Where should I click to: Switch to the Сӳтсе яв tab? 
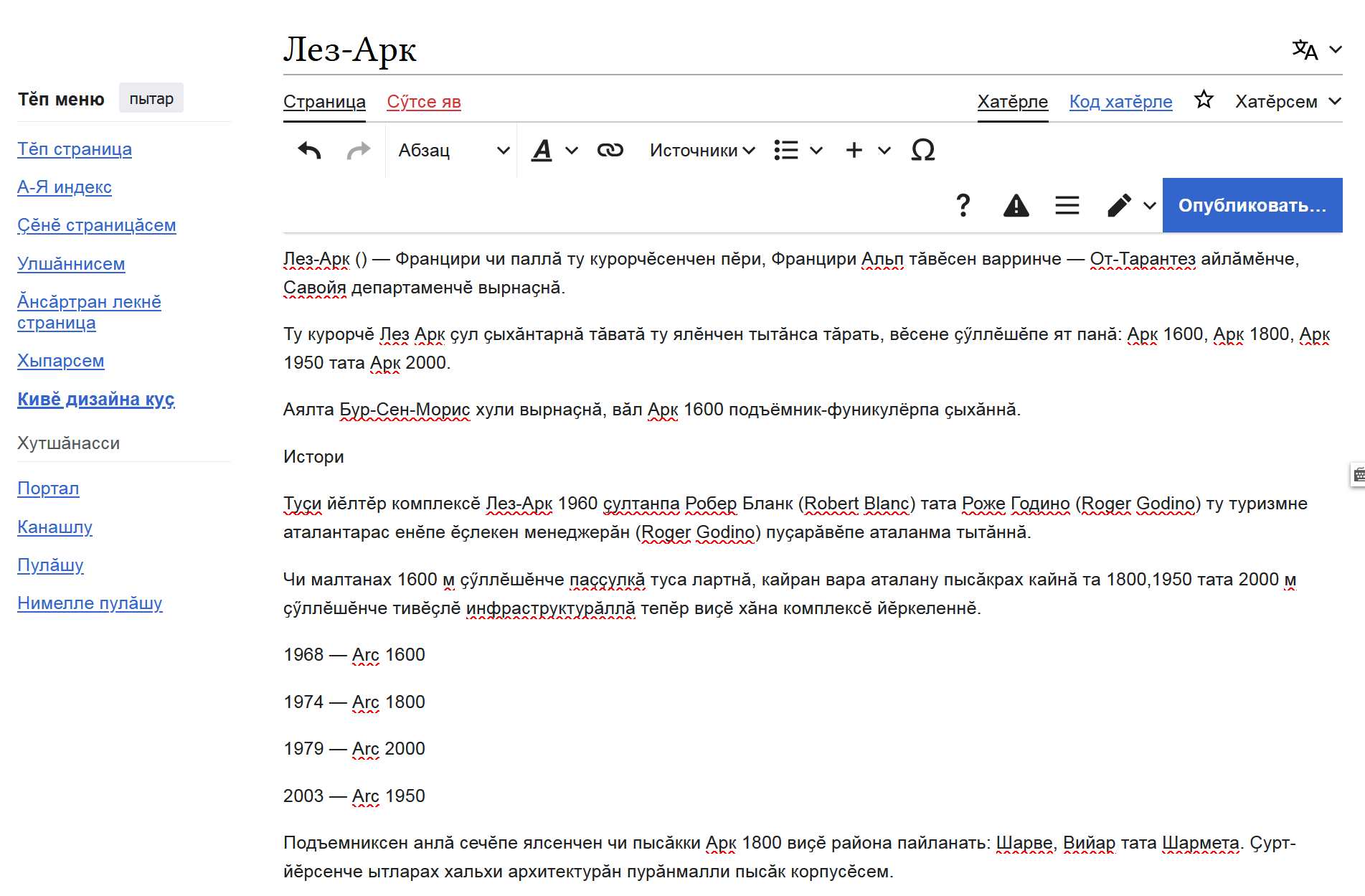[424, 102]
